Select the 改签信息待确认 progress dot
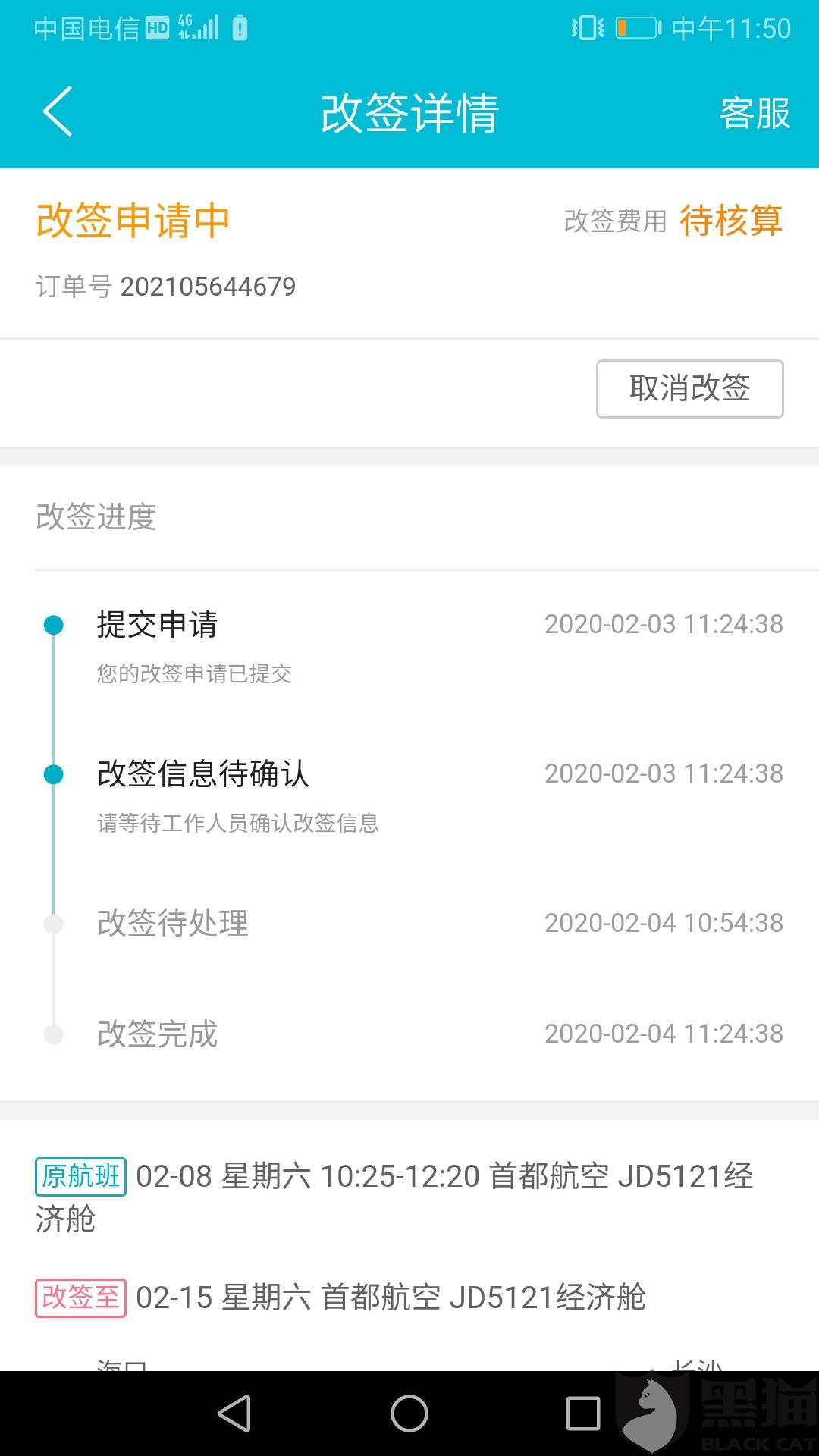Viewport: 819px width, 1456px height. tap(54, 774)
